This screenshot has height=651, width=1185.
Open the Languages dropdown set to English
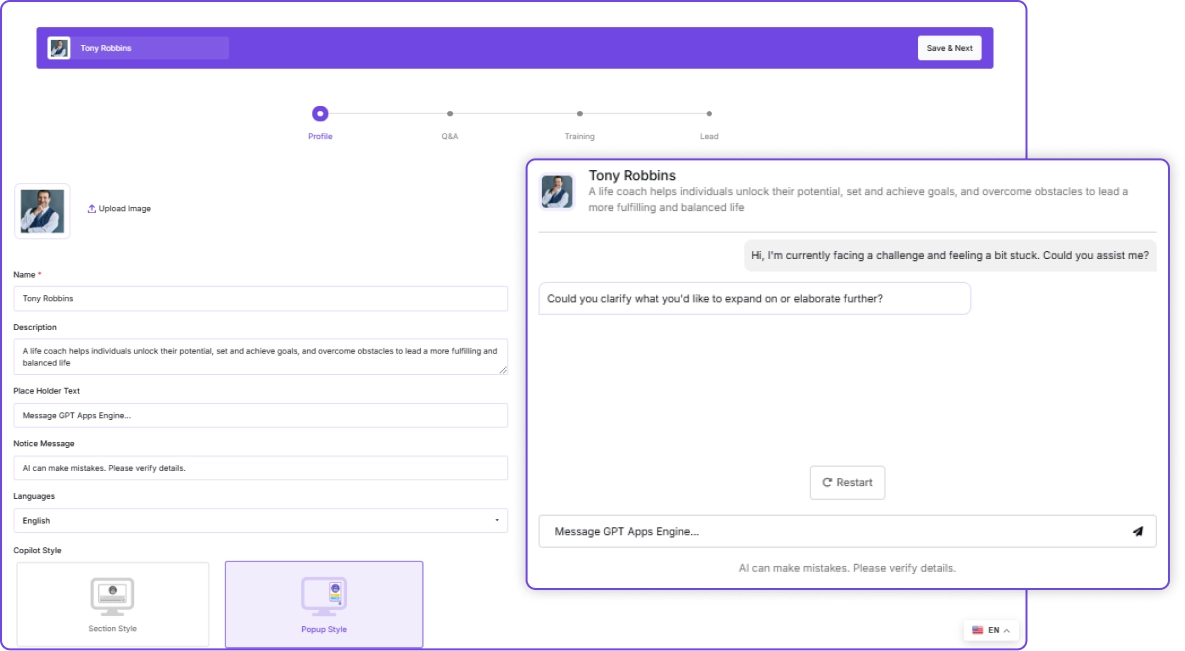click(x=260, y=521)
